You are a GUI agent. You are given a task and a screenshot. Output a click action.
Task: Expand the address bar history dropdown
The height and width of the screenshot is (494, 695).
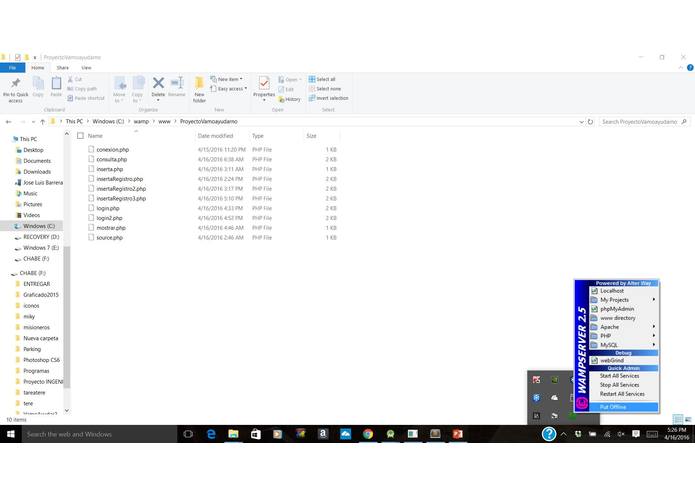(x=581, y=121)
